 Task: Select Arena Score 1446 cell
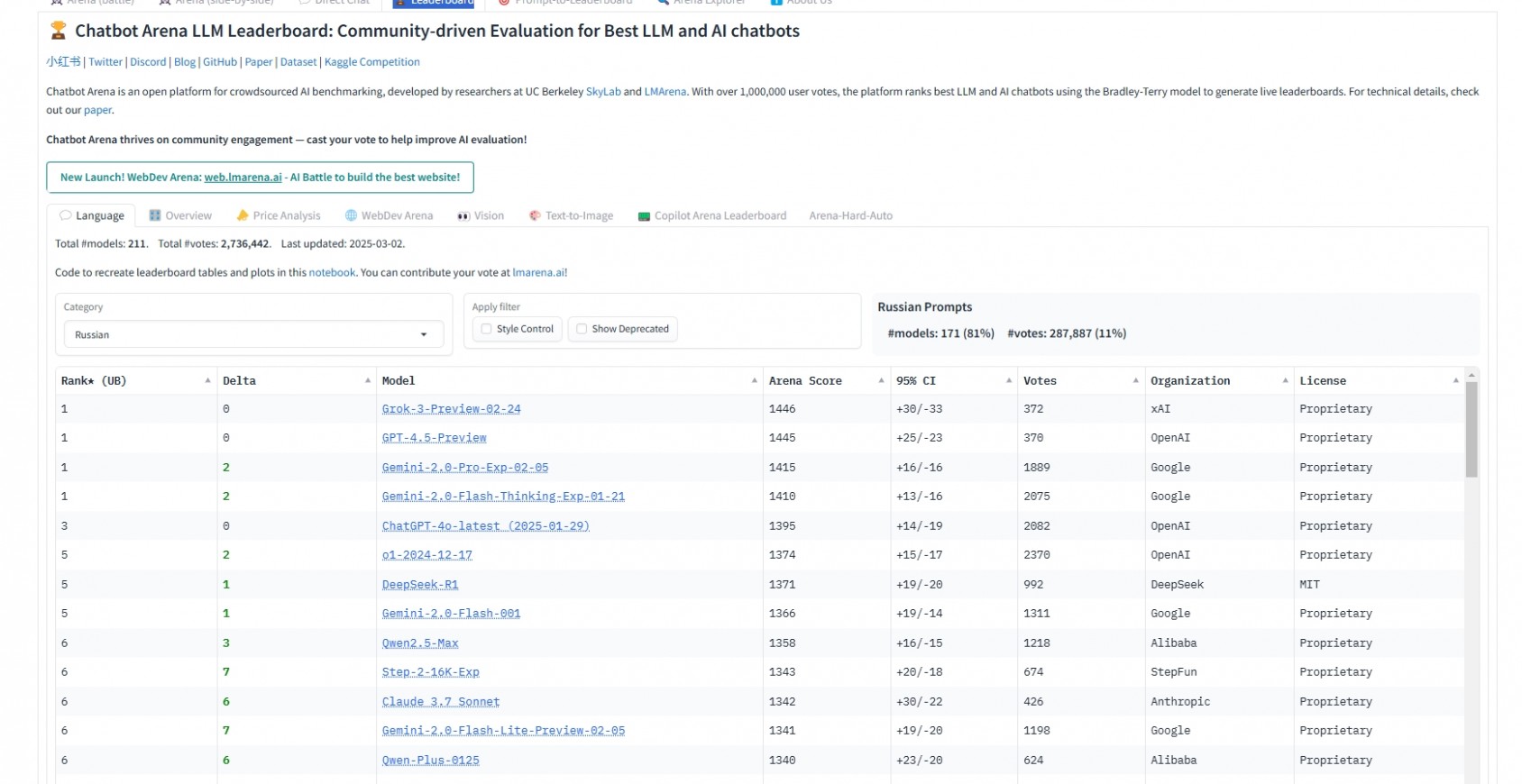tap(827, 409)
